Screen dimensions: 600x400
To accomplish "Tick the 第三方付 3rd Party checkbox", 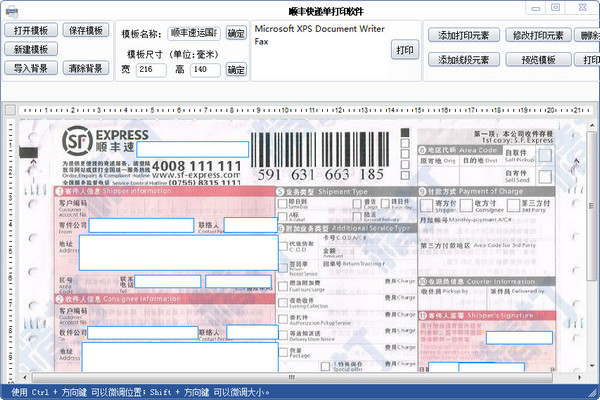I will coord(513,206).
